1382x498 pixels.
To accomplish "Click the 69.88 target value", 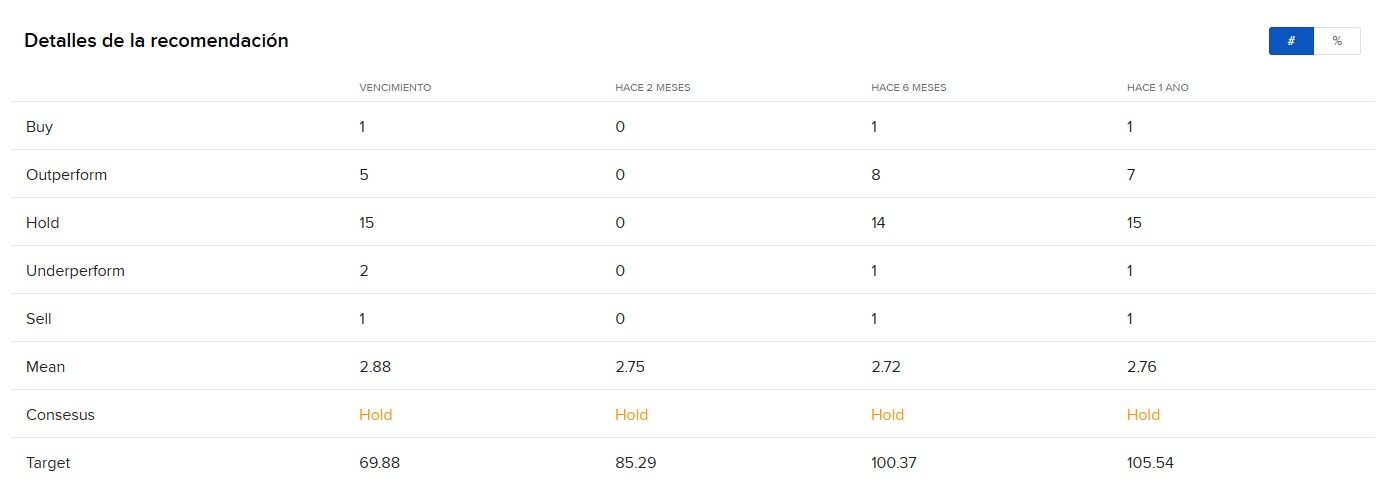I will [x=380, y=463].
